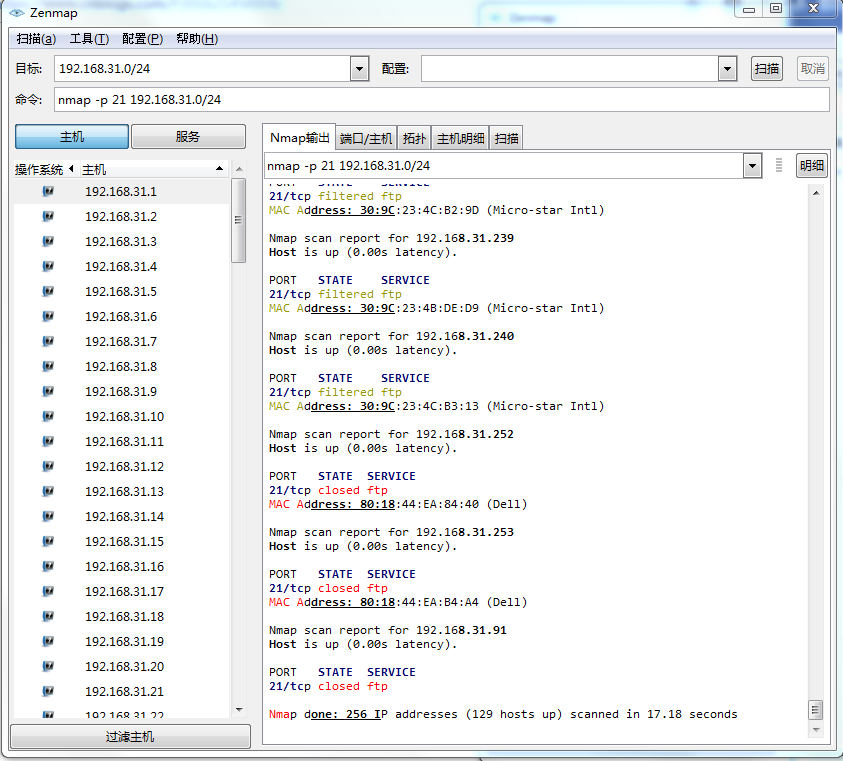843x761 pixels.
Task: Switch to the 主机明细 tab
Action: point(460,139)
